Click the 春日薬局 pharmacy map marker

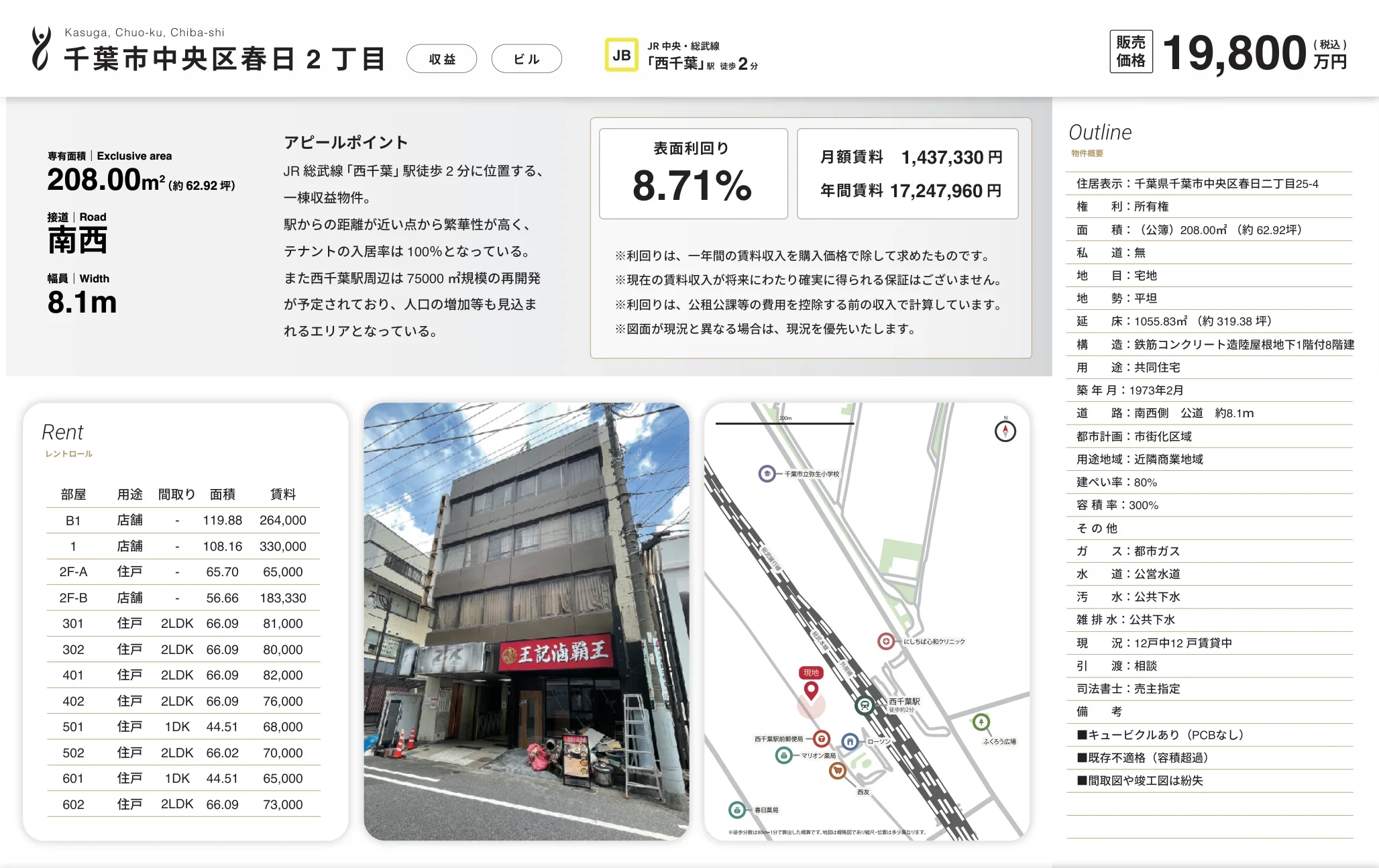(737, 810)
